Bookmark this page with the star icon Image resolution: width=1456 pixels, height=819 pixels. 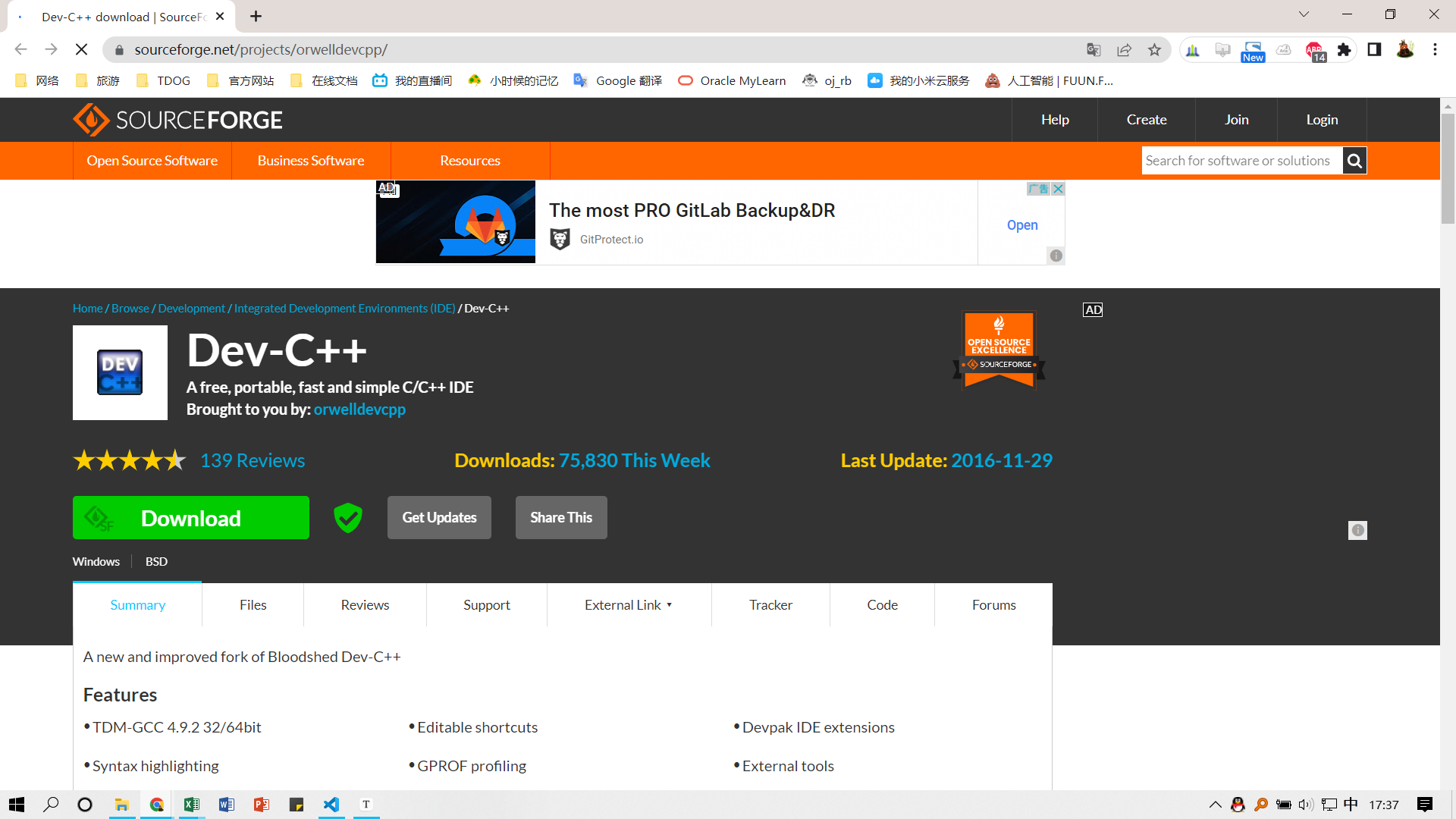coord(1154,50)
